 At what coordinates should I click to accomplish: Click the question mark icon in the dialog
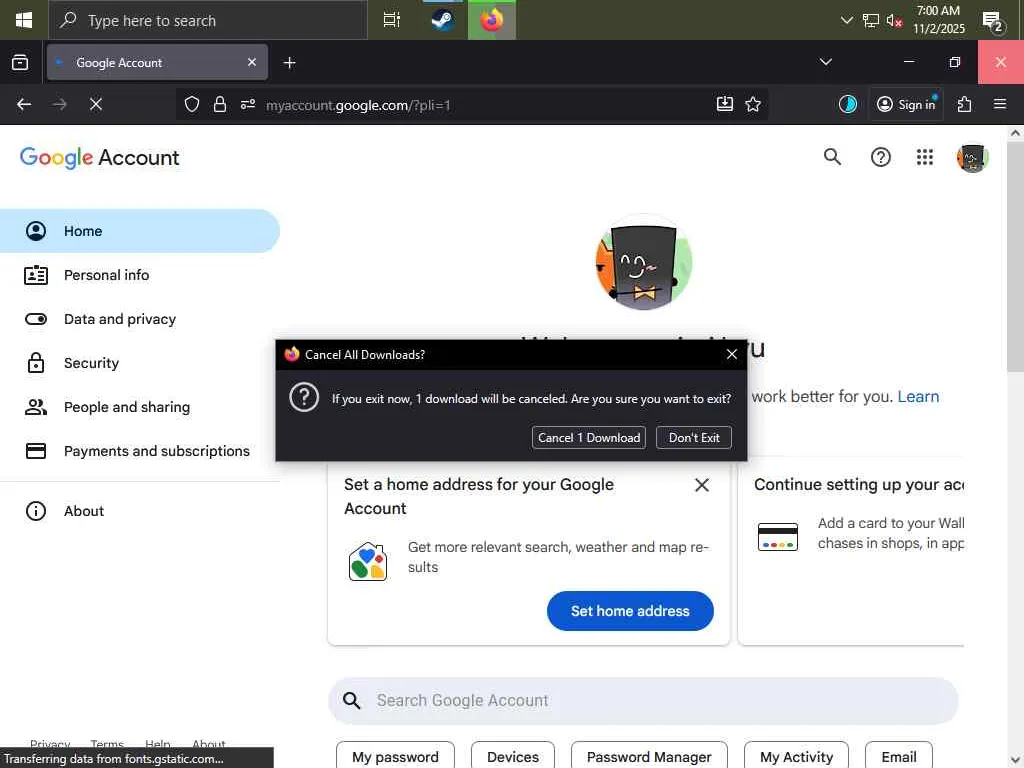(x=304, y=397)
